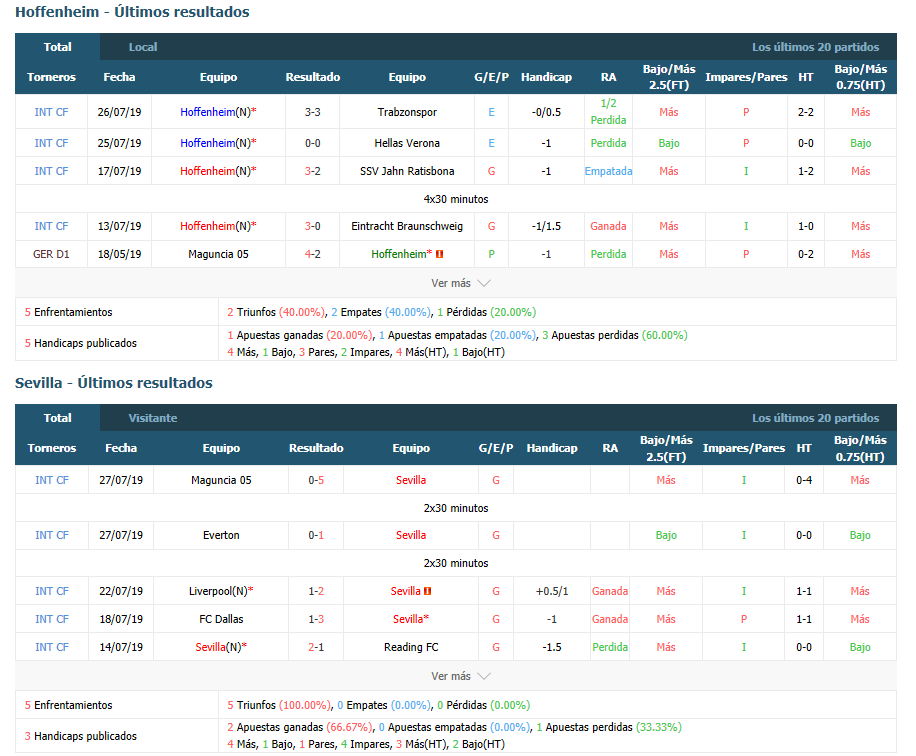The height and width of the screenshot is (756, 916).
Task: Click INT CF tournament in the Reading FC row
Action: coord(52,647)
